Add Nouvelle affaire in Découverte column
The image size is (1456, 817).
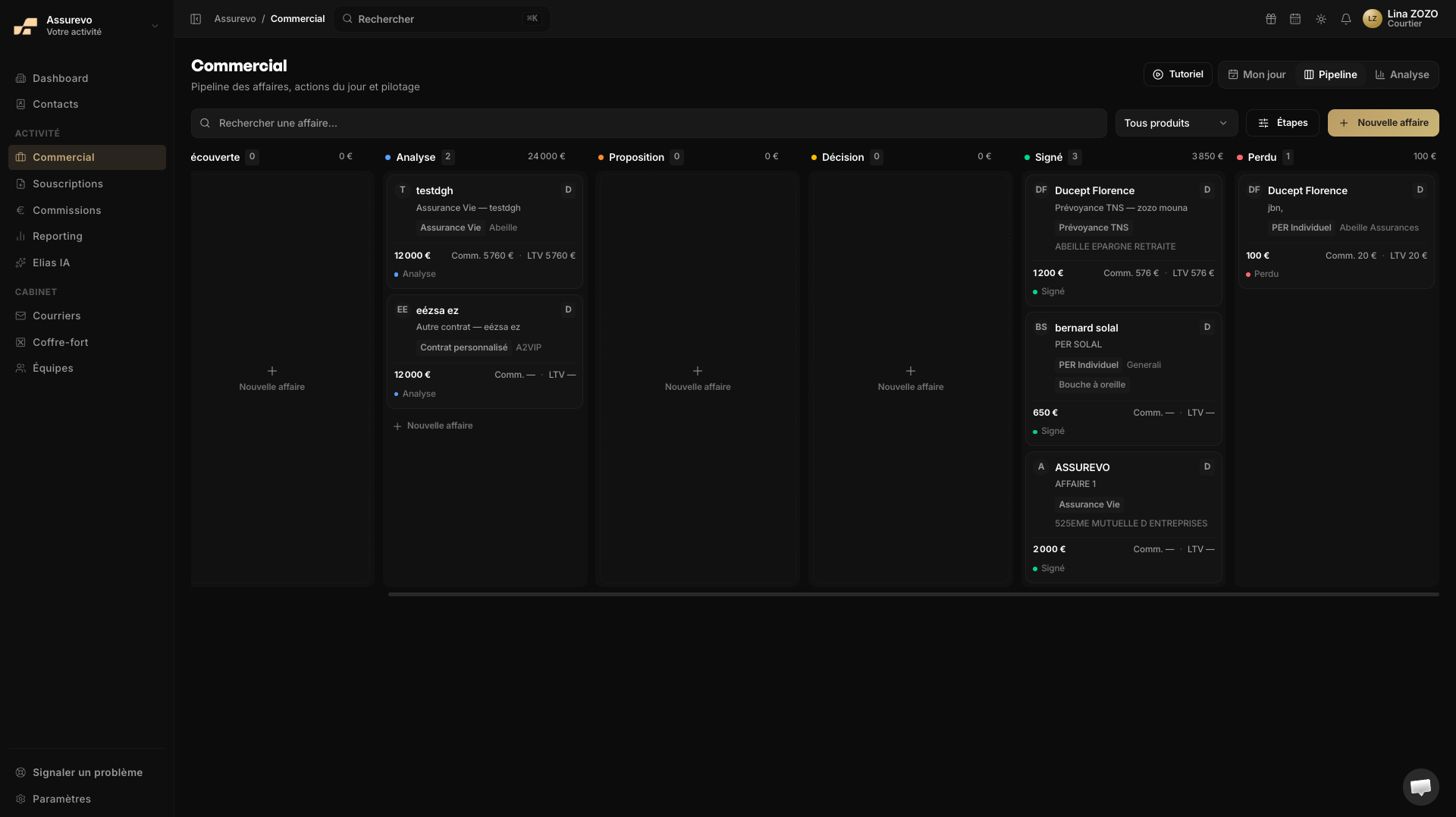point(272,379)
